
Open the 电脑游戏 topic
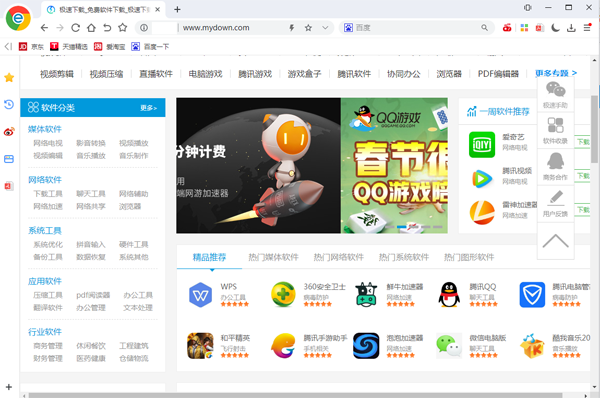pos(205,74)
